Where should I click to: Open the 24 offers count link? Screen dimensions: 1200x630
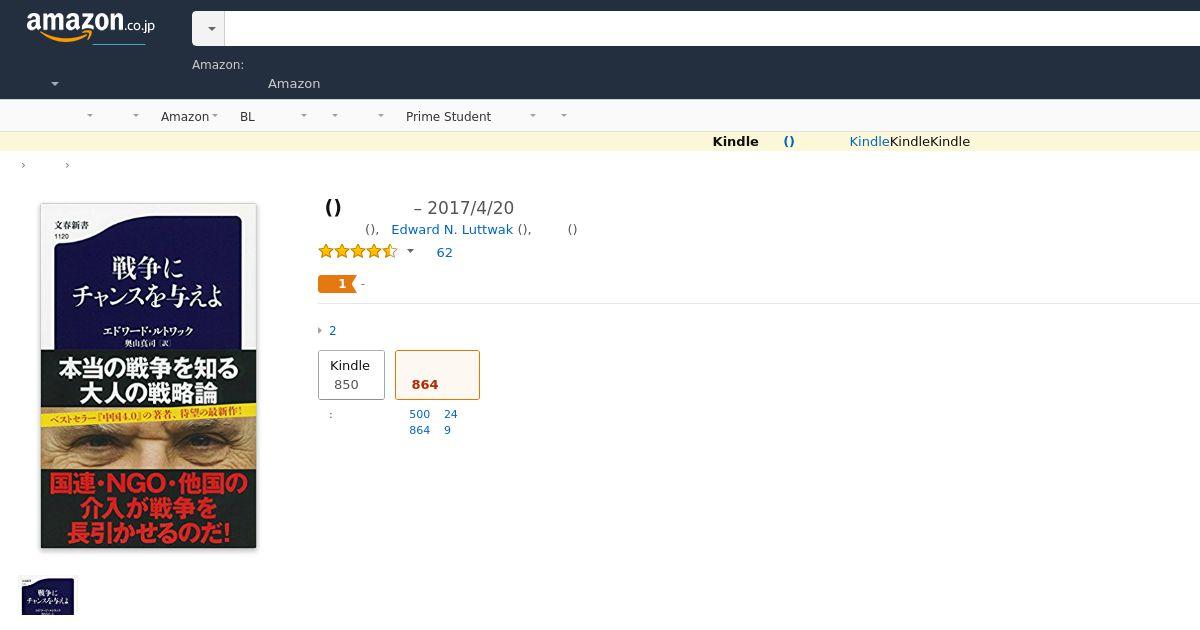(x=450, y=414)
